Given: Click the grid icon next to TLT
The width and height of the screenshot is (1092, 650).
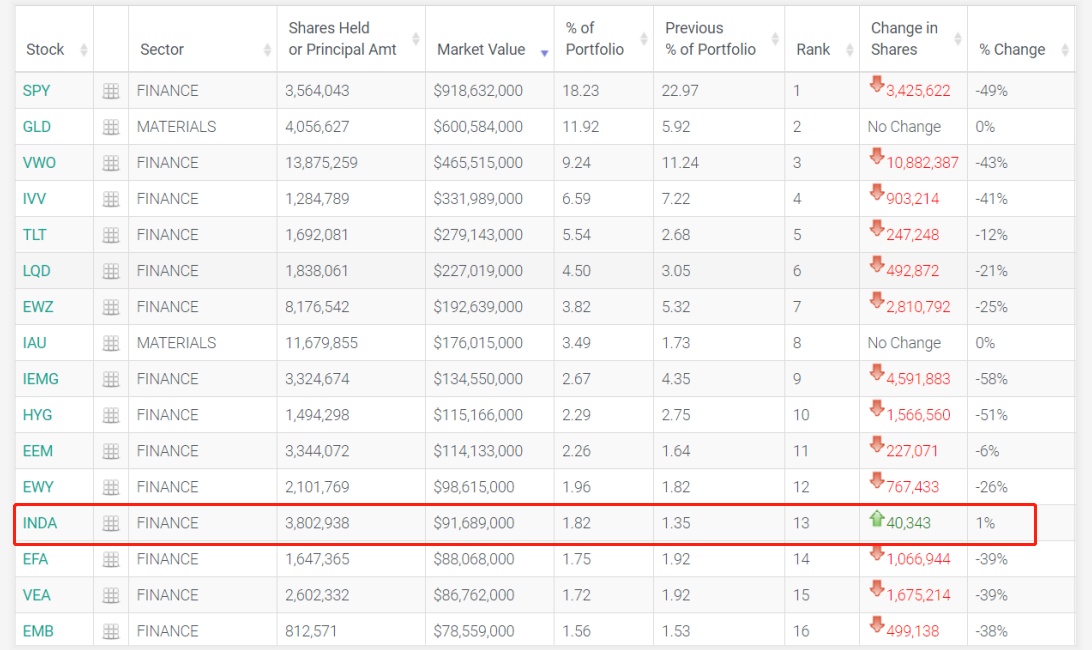Looking at the screenshot, I should 111,235.
